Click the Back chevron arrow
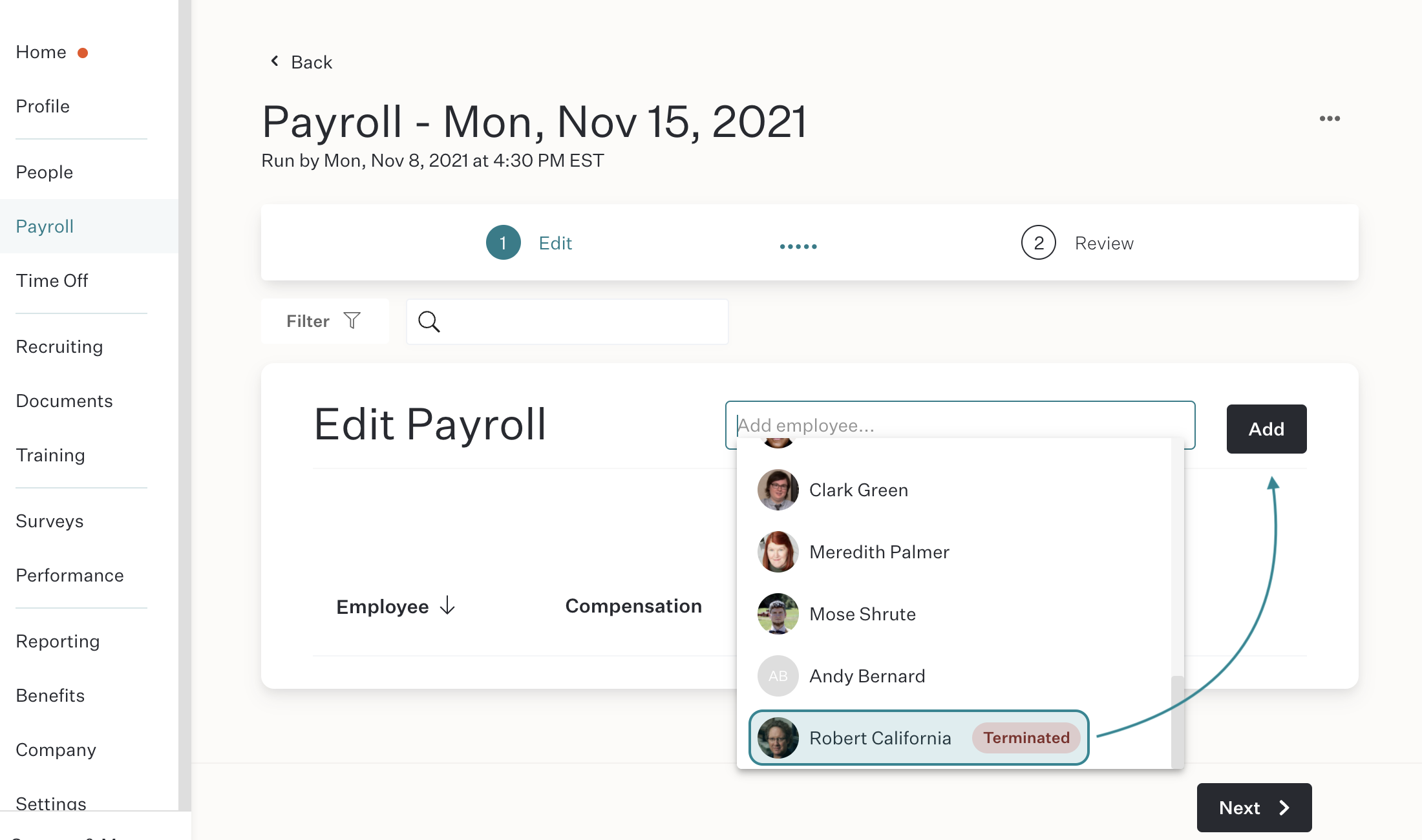 click(x=275, y=61)
